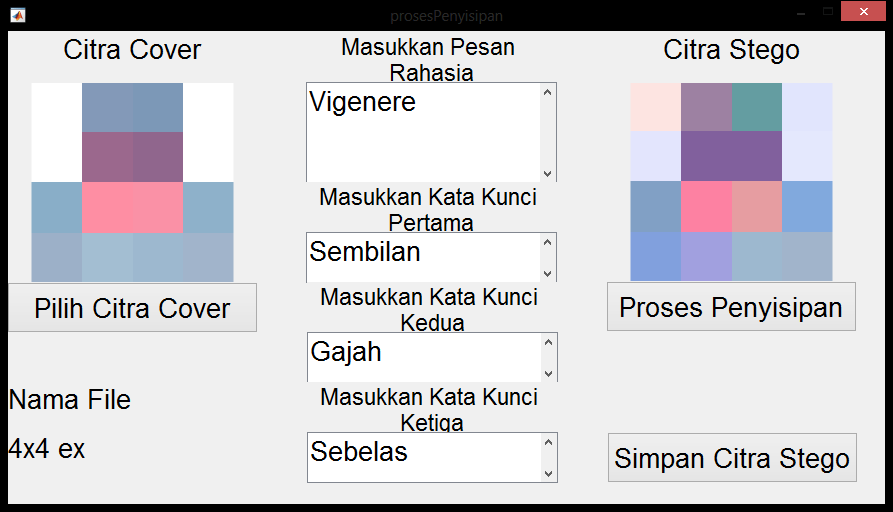This screenshot has width=893, height=512.
Task: Click down arrow in Sembilan key box
Action: pos(547,273)
